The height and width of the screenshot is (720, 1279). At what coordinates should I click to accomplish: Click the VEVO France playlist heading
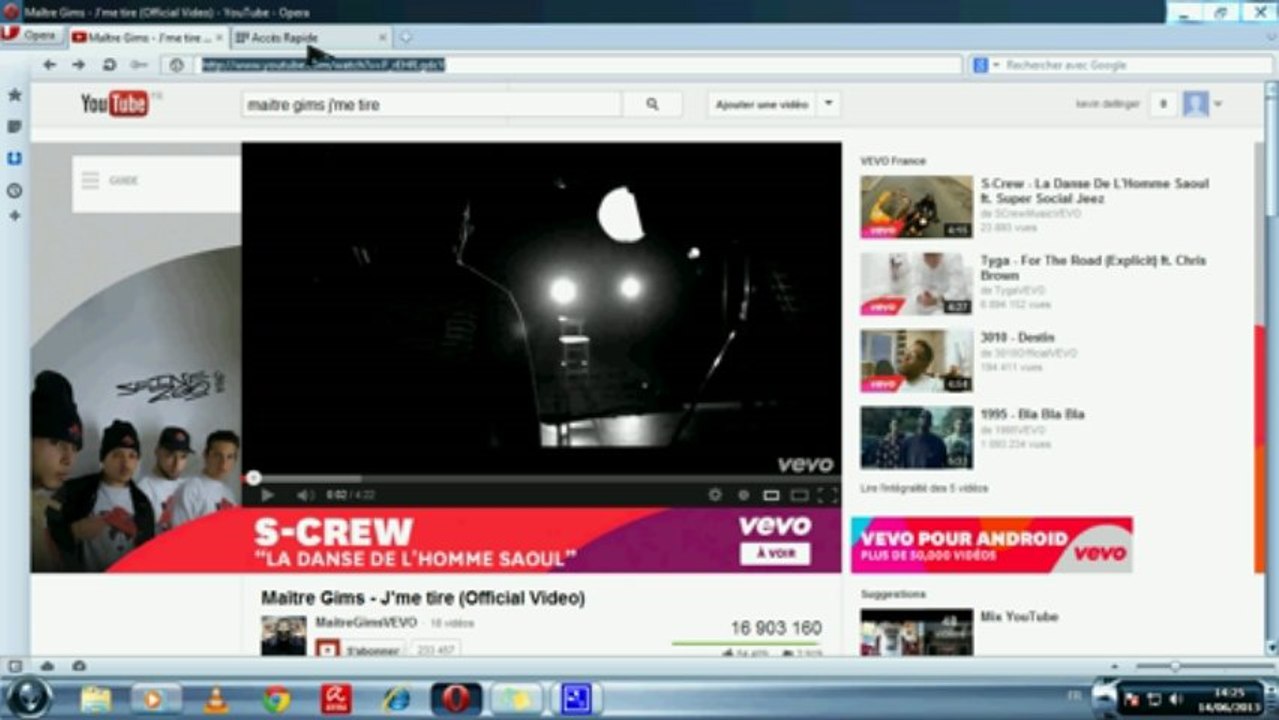tap(893, 160)
